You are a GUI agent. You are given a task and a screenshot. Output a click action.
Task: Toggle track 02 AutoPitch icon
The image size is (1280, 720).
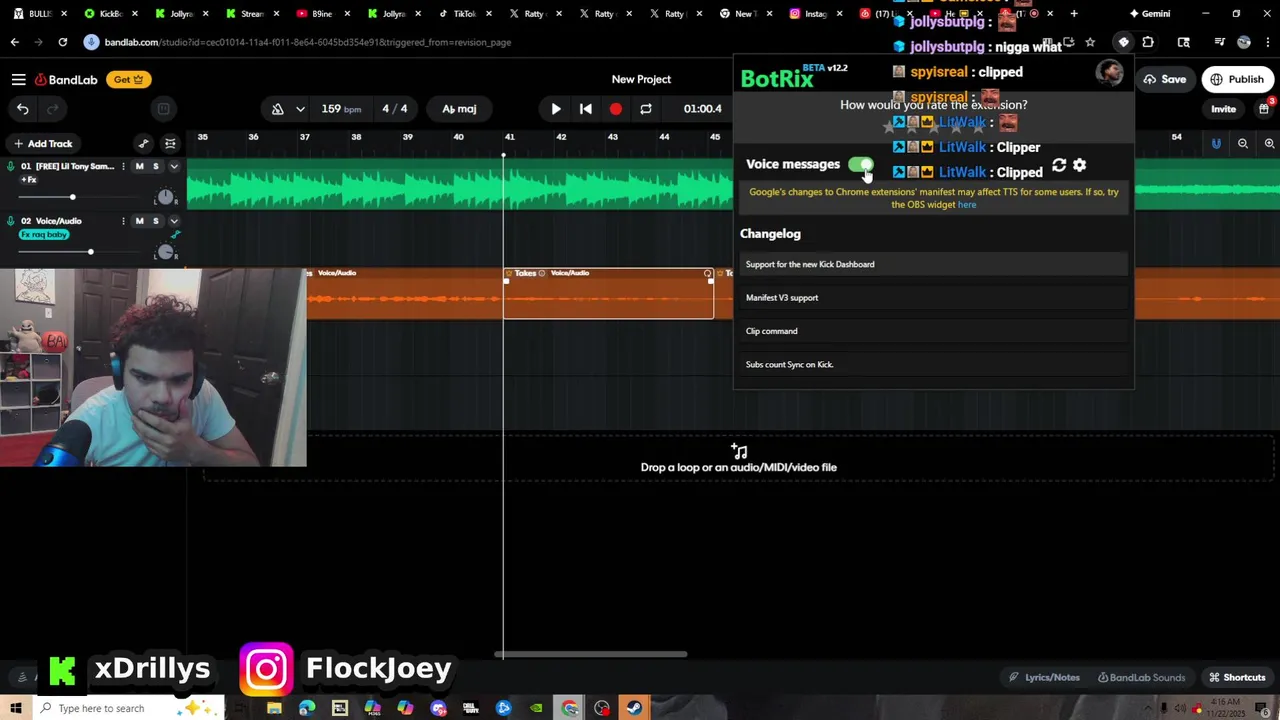tap(175, 235)
